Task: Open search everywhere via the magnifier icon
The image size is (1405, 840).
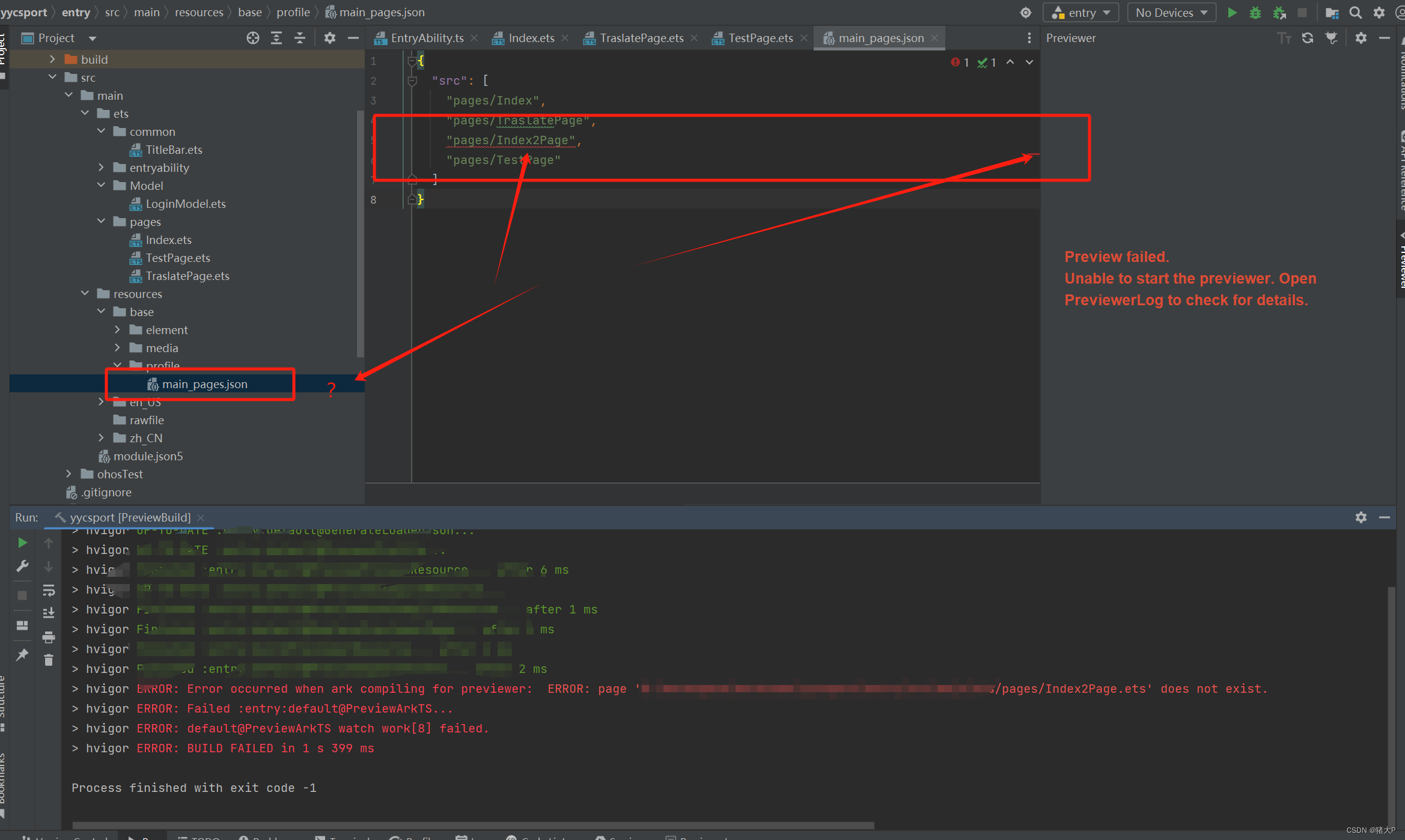Action: tap(1355, 12)
